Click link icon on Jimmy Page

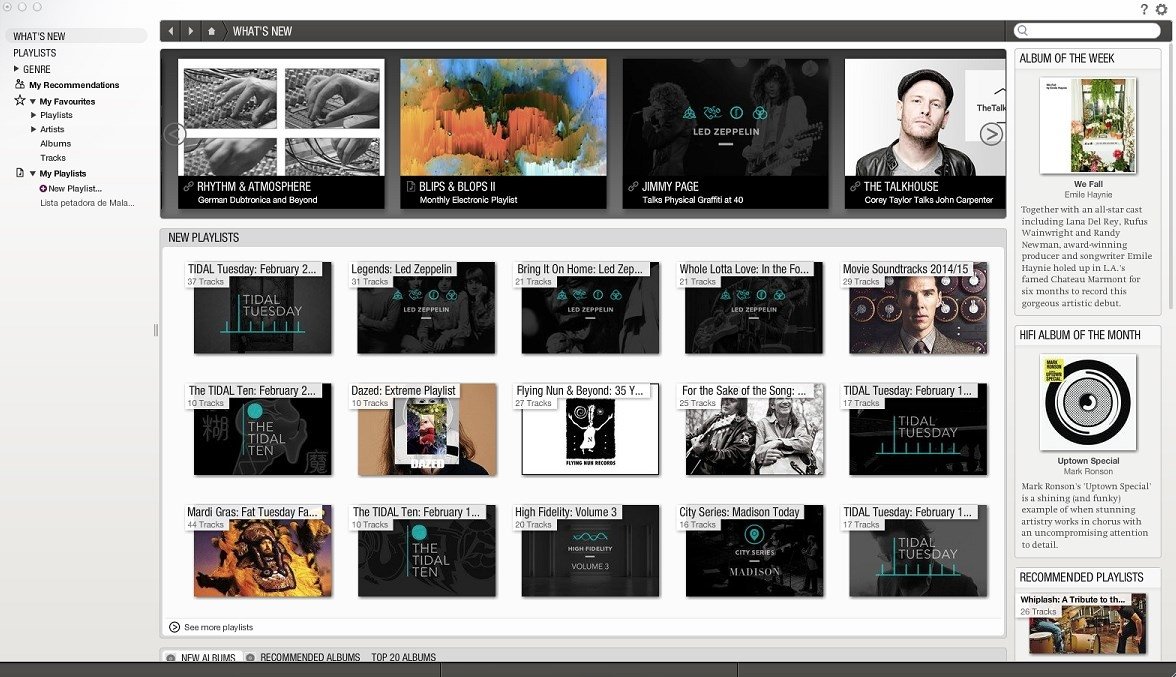pos(634,186)
